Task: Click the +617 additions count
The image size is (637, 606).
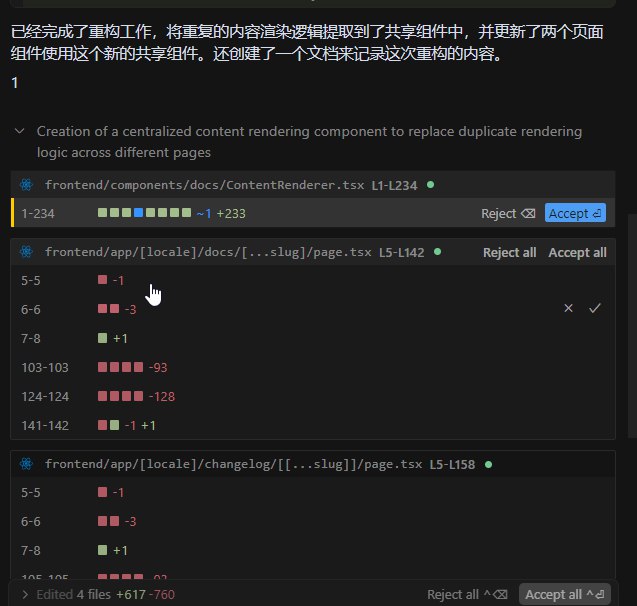Action: coord(131,595)
